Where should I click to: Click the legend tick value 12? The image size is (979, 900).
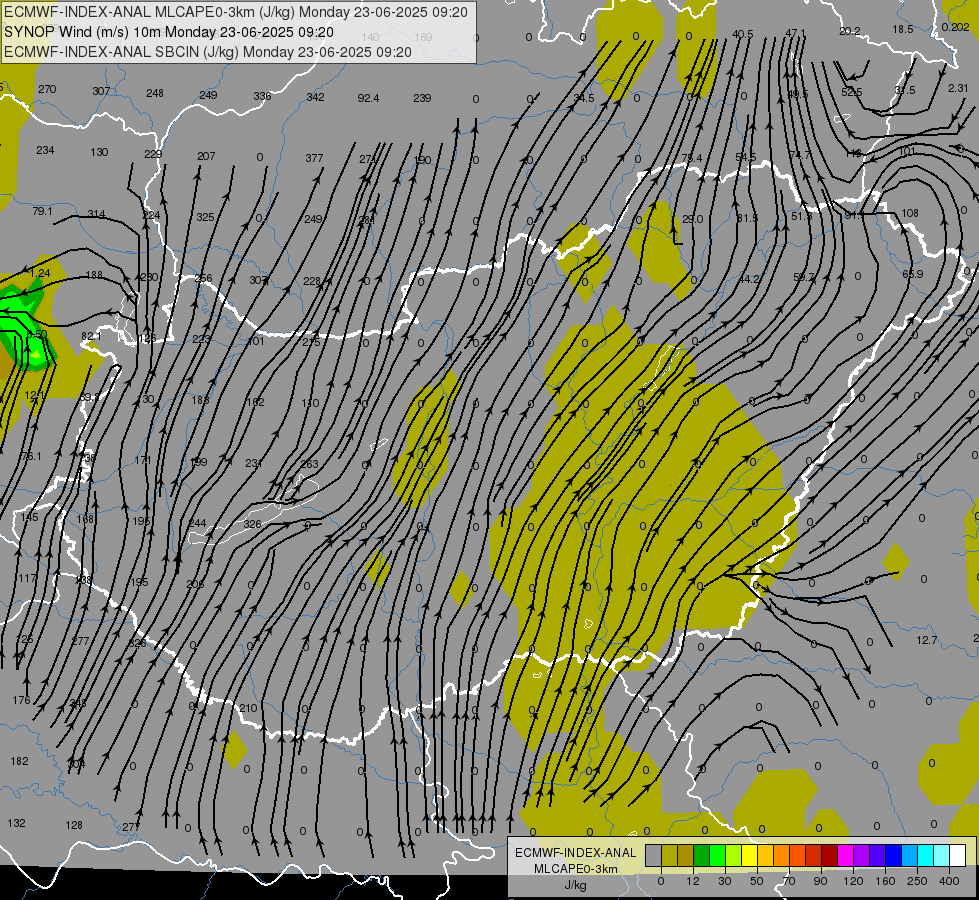pyautogui.click(x=692, y=881)
